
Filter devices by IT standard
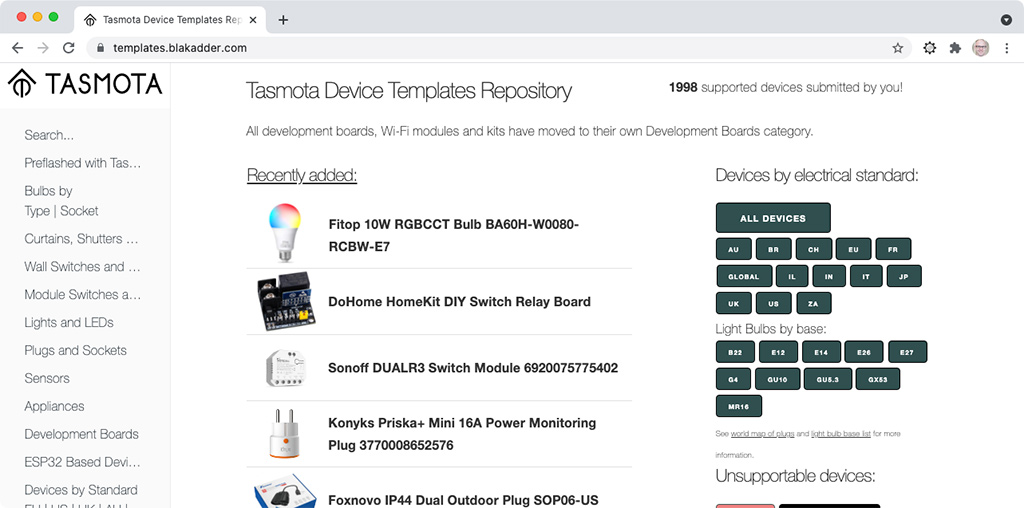click(866, 276)
